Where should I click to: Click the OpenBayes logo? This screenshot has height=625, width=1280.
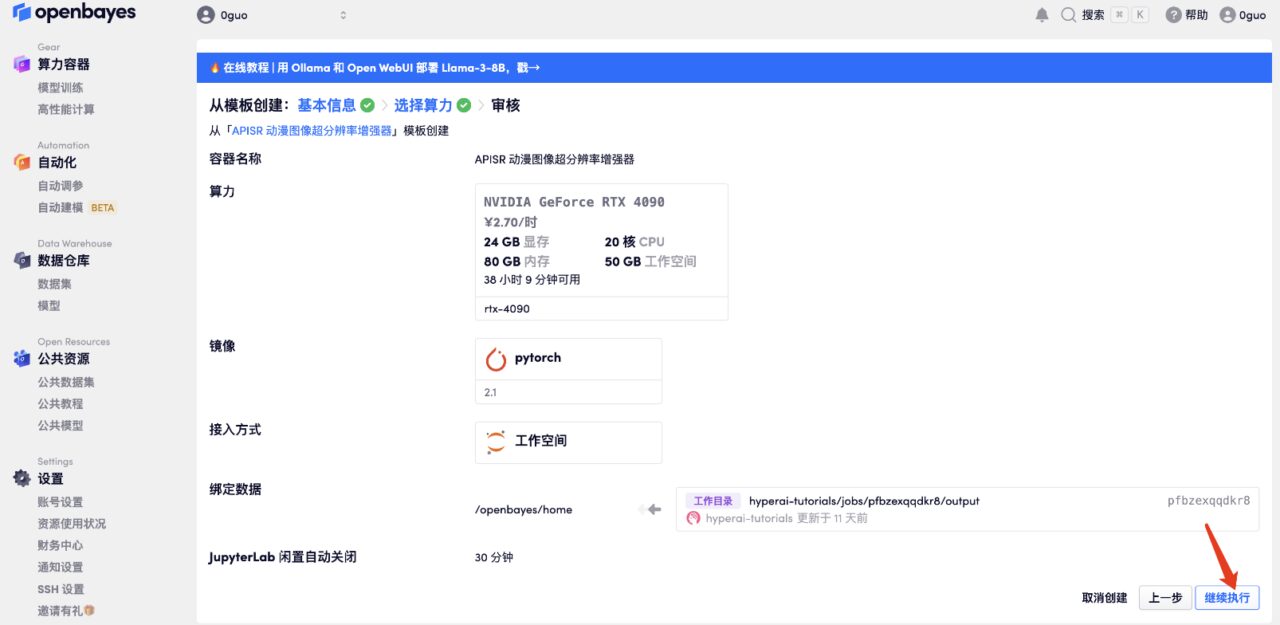tap(74, 14)
